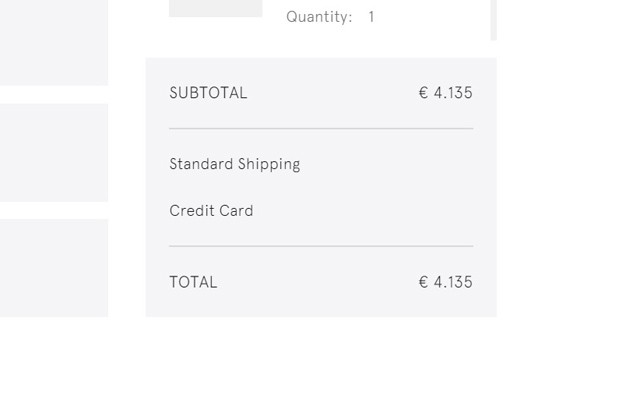
Task: Select the subtotal amount 4.135
Action: click(453, 93)
